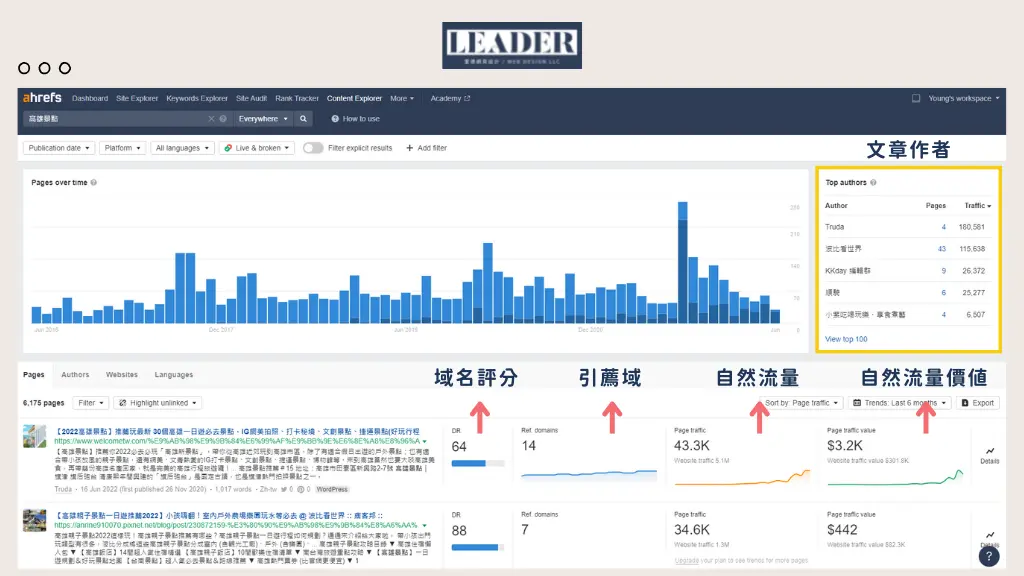The image size is (1024, 576).
Task: Open Details chart icon for first result
Action: click(x=989, y=453)
